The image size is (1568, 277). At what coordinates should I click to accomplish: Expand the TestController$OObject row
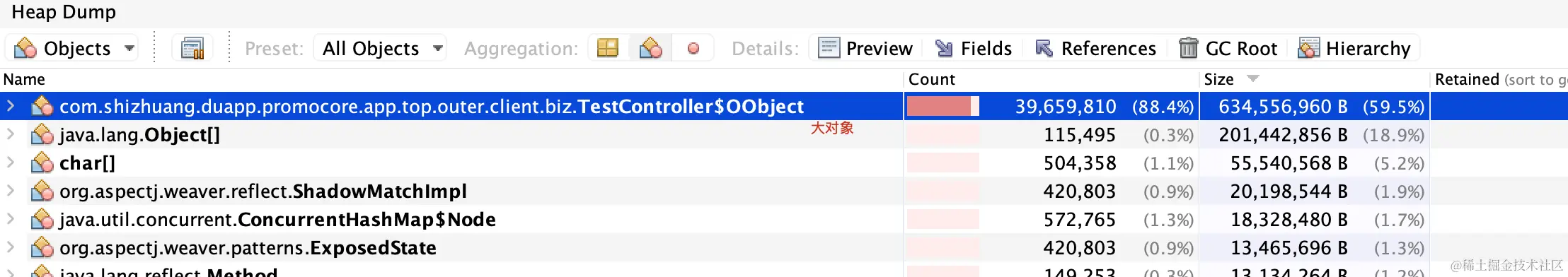(x=11, y=106)
